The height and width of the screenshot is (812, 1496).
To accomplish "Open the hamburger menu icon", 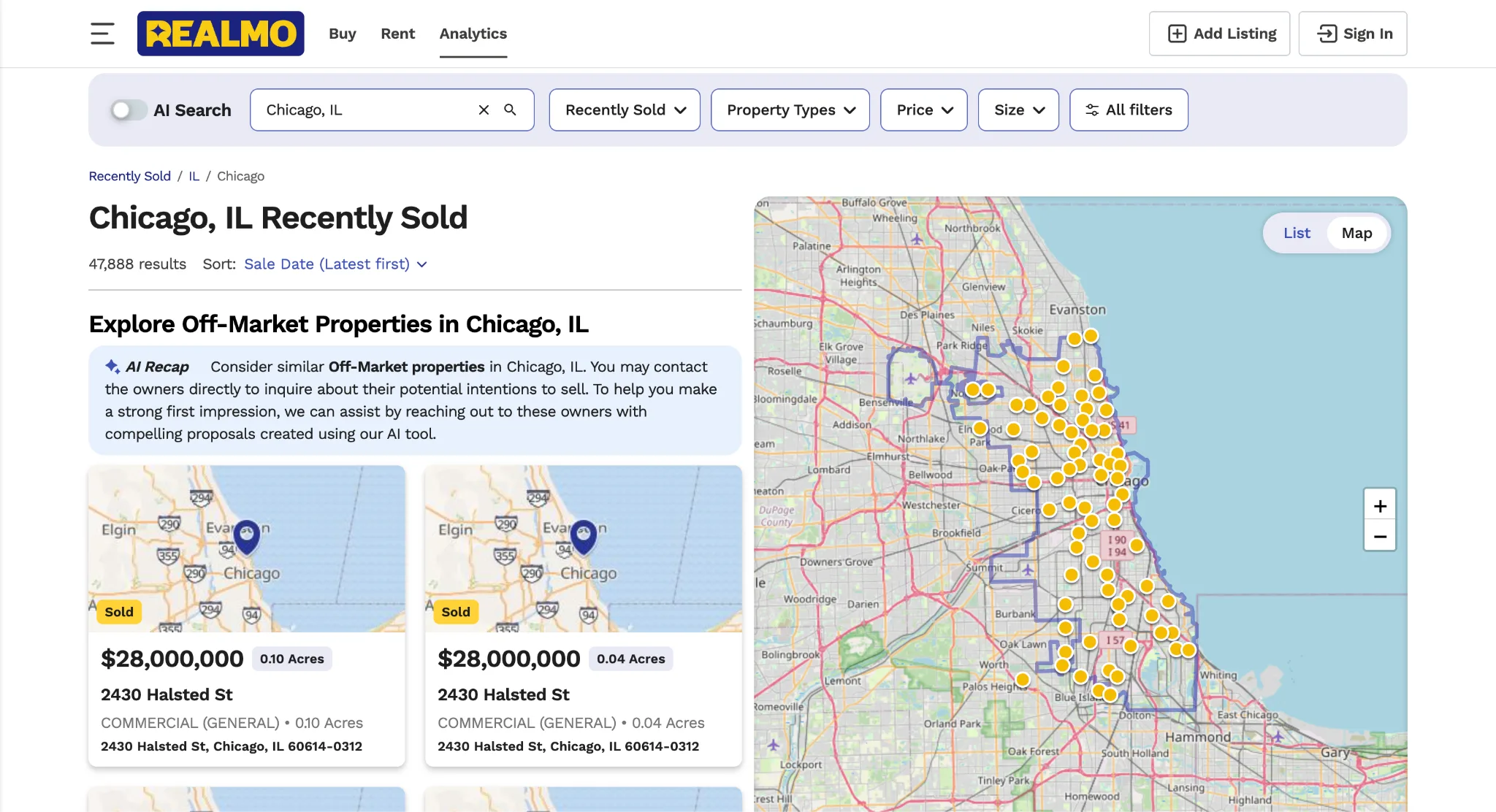I will point(102,34).
